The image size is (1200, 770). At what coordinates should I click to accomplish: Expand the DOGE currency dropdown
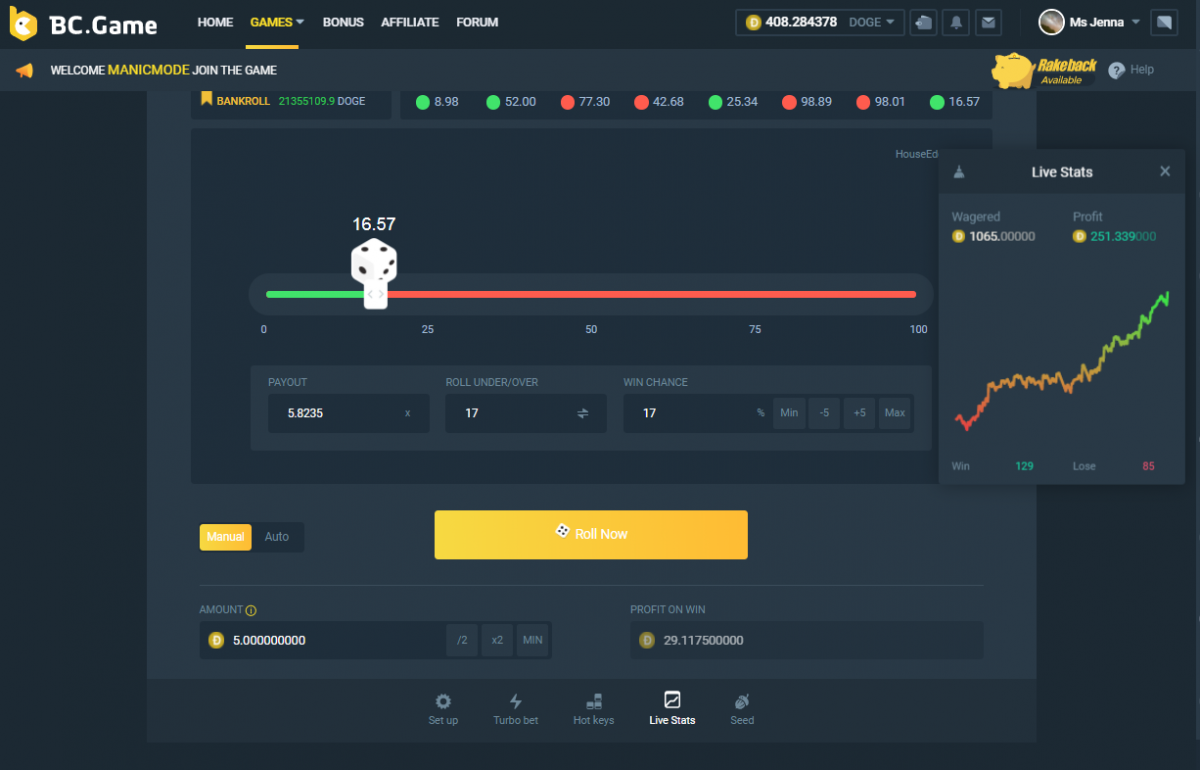click(x=873, y=22)
